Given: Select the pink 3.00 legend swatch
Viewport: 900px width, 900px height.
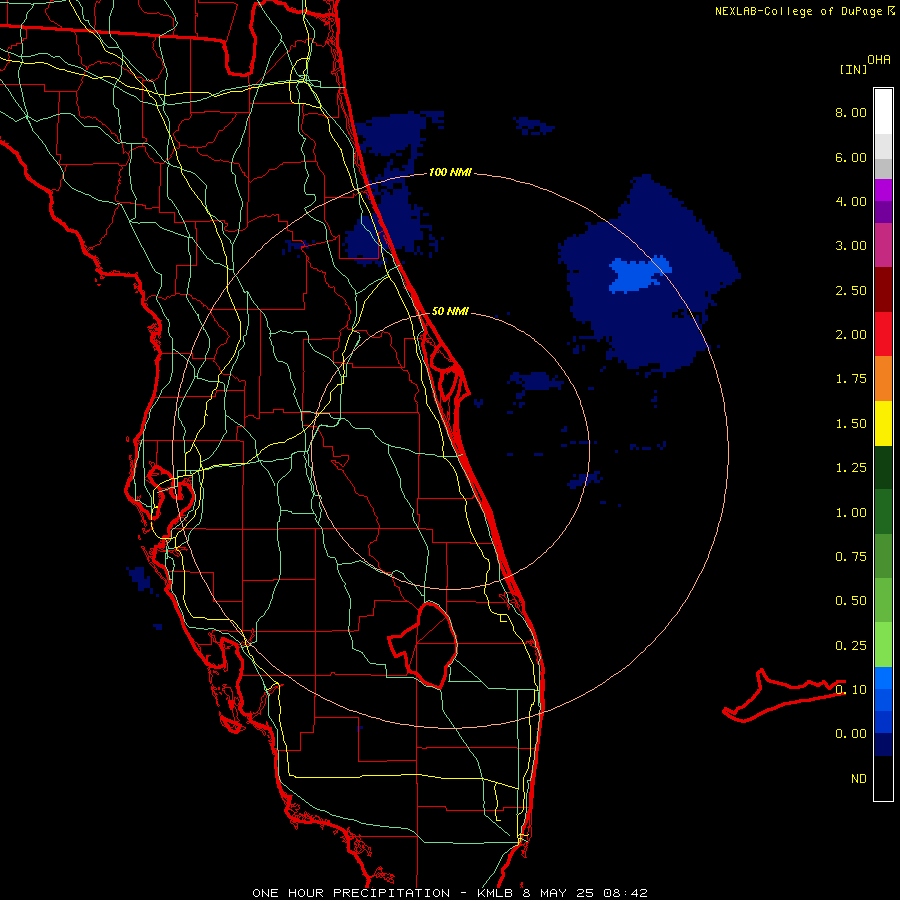Looking at the screenshot, I should click(883, 245).
